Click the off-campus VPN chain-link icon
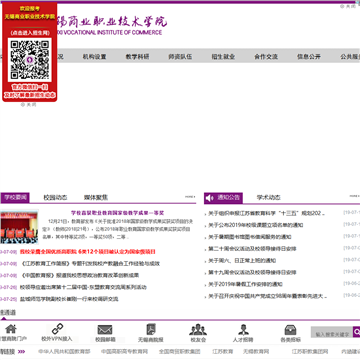360x360 pixels. click(x=57, y=329)
